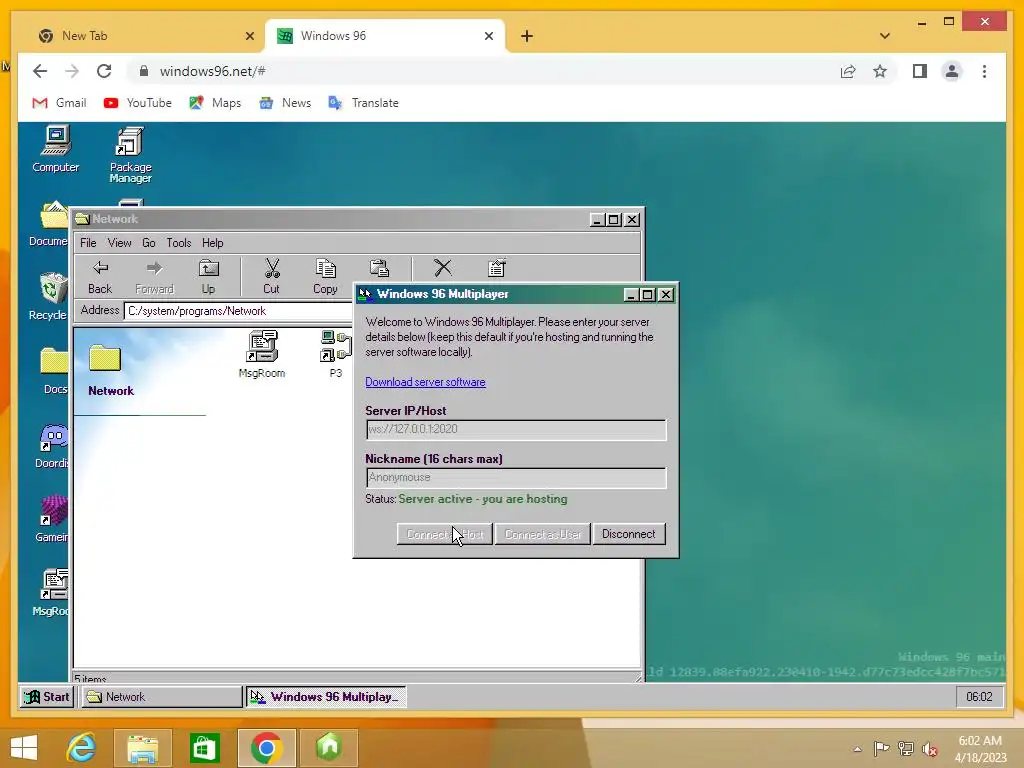Open the Help menu in Network window
The width and height of the screenshot is (1024, 768).
(x=212, y=243)
